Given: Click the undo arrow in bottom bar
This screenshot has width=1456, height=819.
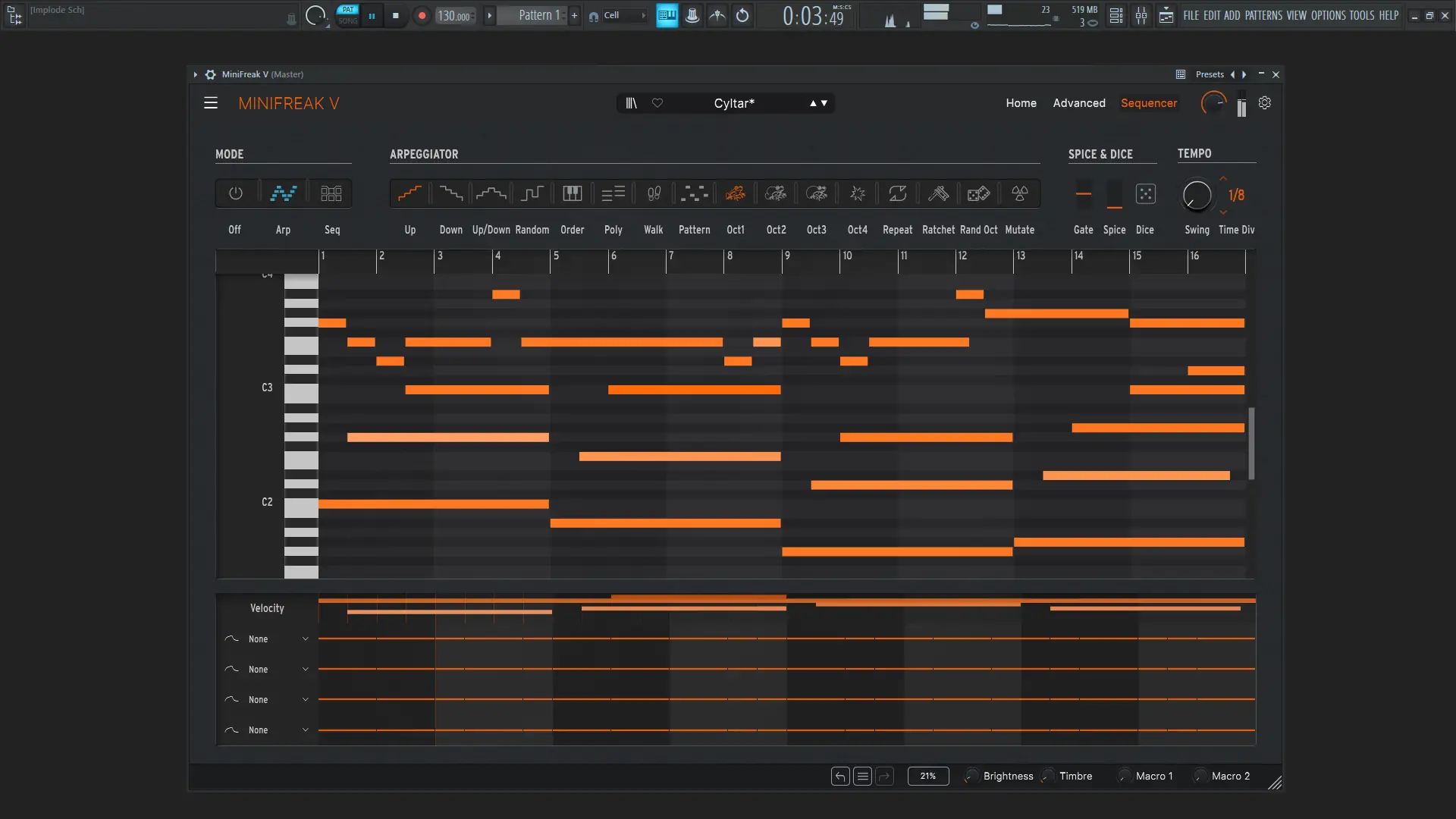Looking at the screenshot, I should click(840, 776).
